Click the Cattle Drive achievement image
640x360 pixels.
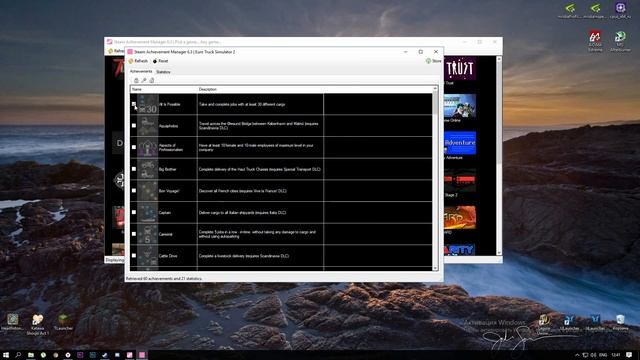pyautogui.click(x=147, y=256)
